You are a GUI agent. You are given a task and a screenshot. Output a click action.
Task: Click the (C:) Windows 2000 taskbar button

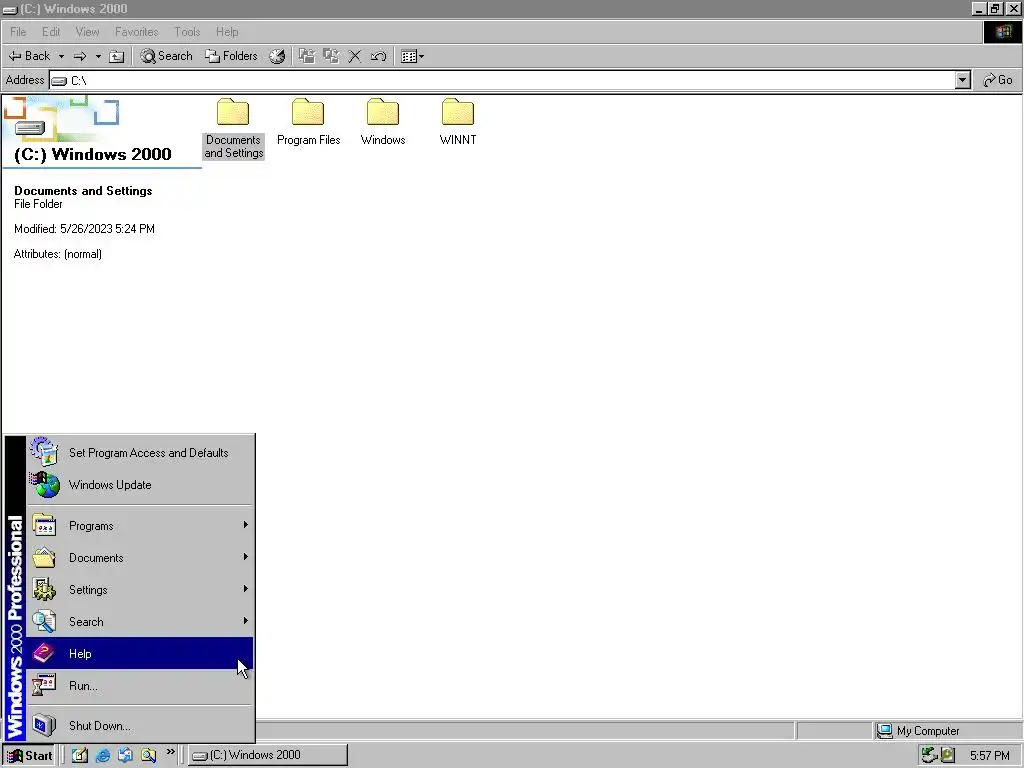[x=268, y=756]
